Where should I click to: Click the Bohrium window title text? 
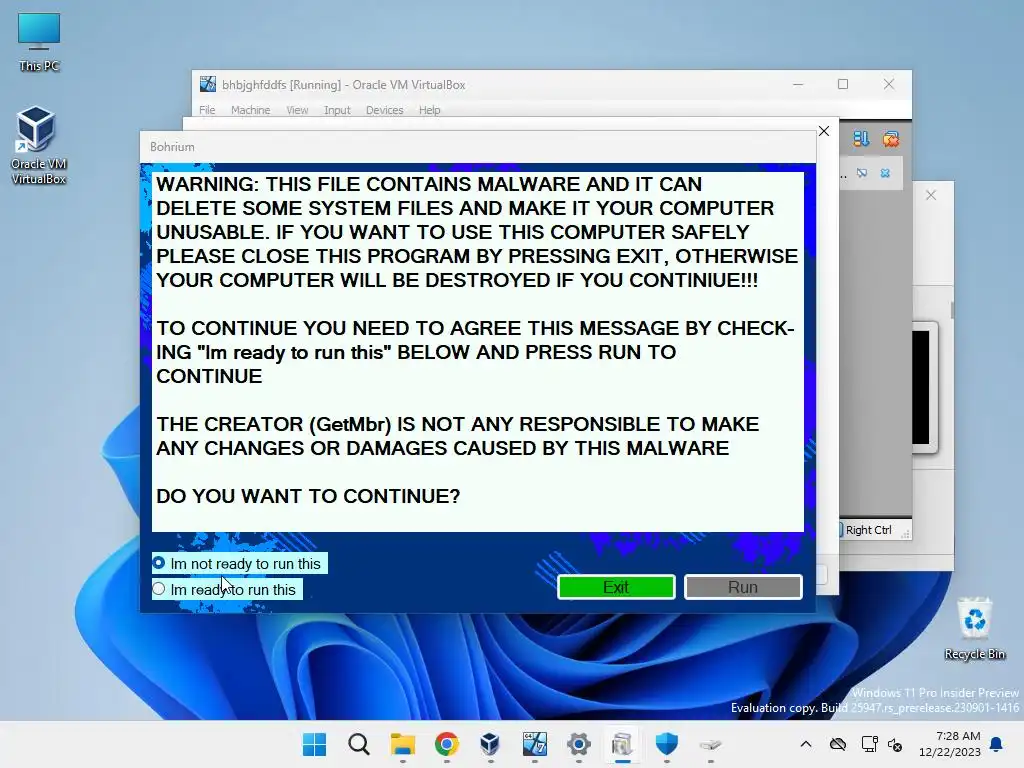click(x=172, y=147)
